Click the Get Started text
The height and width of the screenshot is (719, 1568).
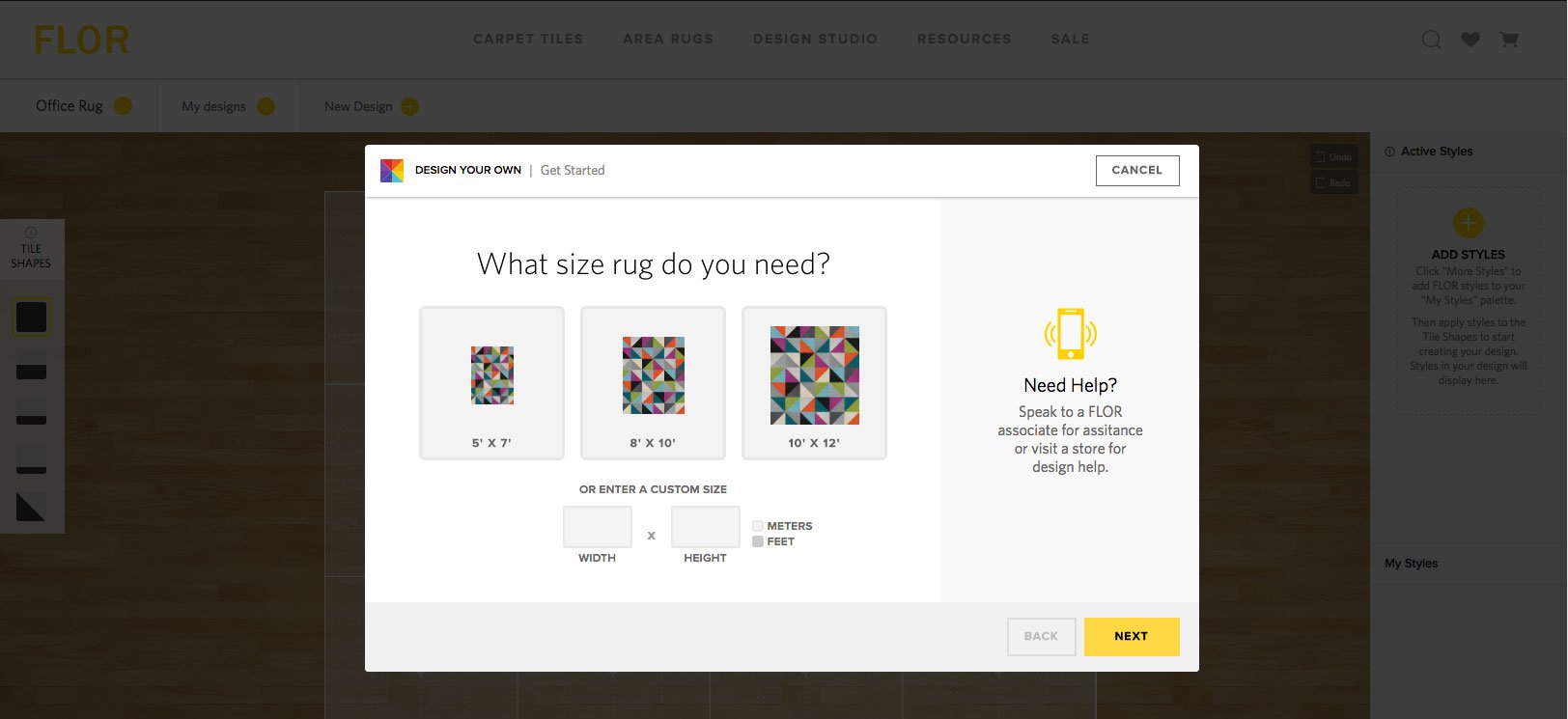[573, 171]
